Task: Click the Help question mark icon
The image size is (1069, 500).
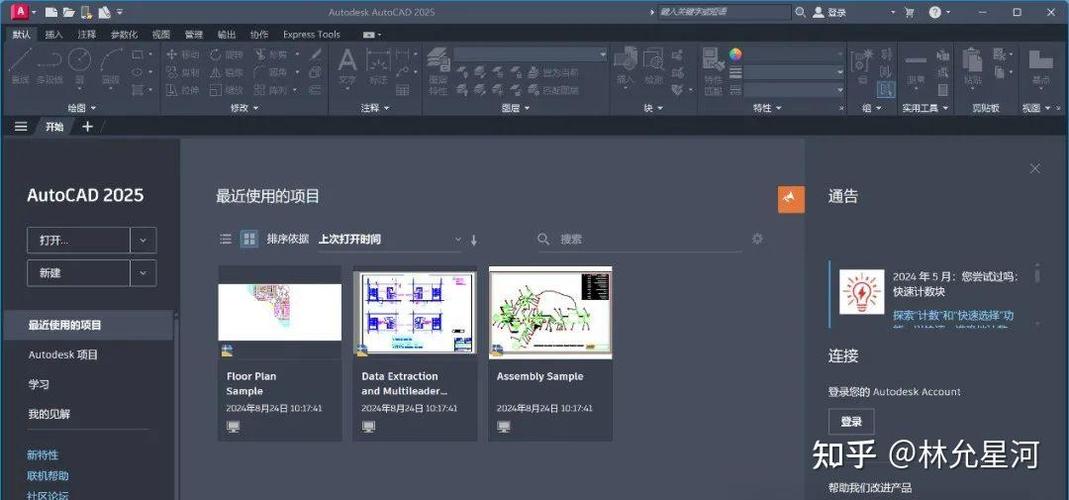Action: [x=935, y=12]
